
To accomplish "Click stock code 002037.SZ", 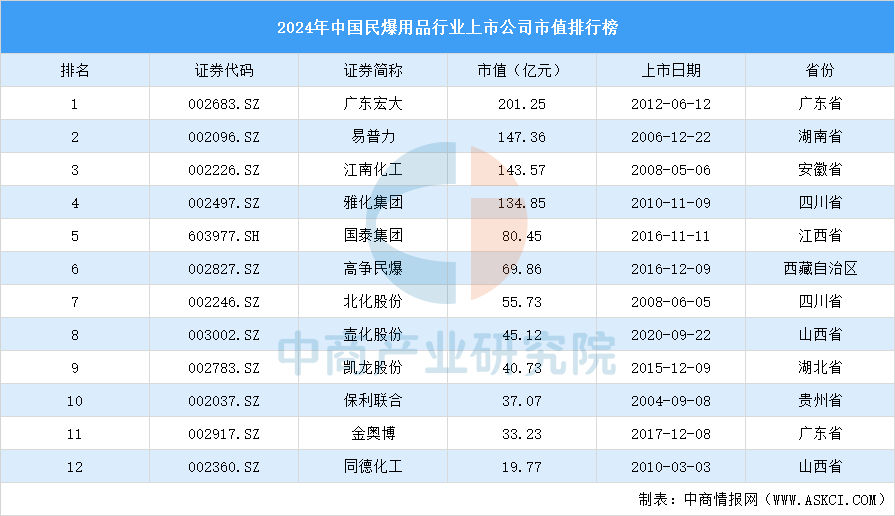I will 224,402.
